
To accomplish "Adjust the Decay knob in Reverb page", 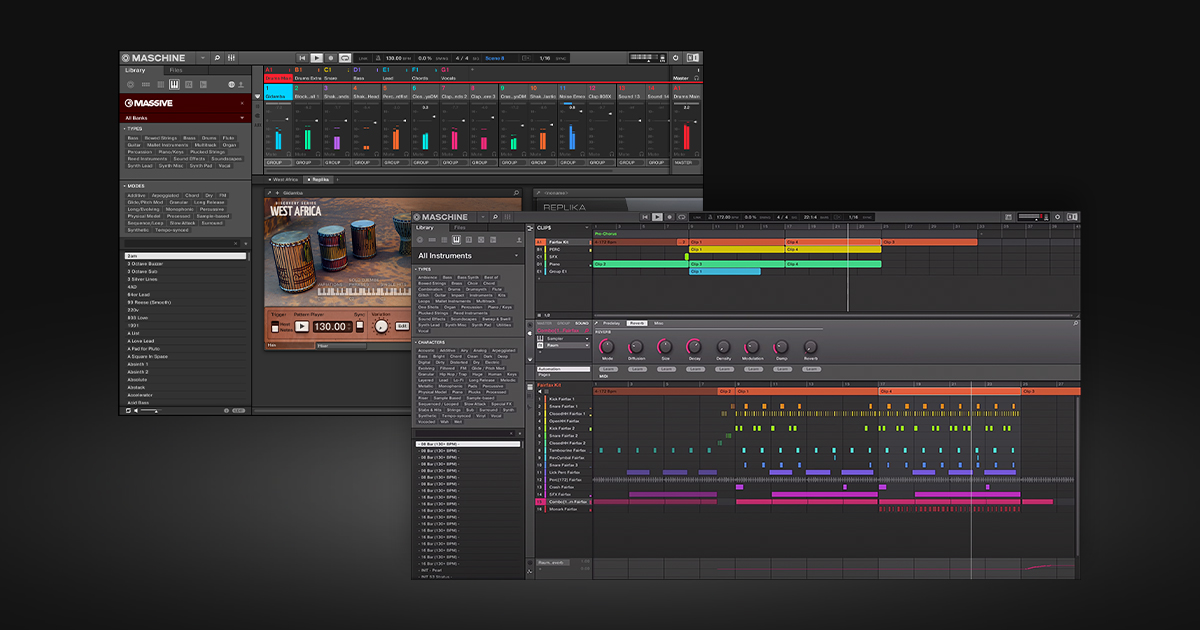I will tap(693, 346).
